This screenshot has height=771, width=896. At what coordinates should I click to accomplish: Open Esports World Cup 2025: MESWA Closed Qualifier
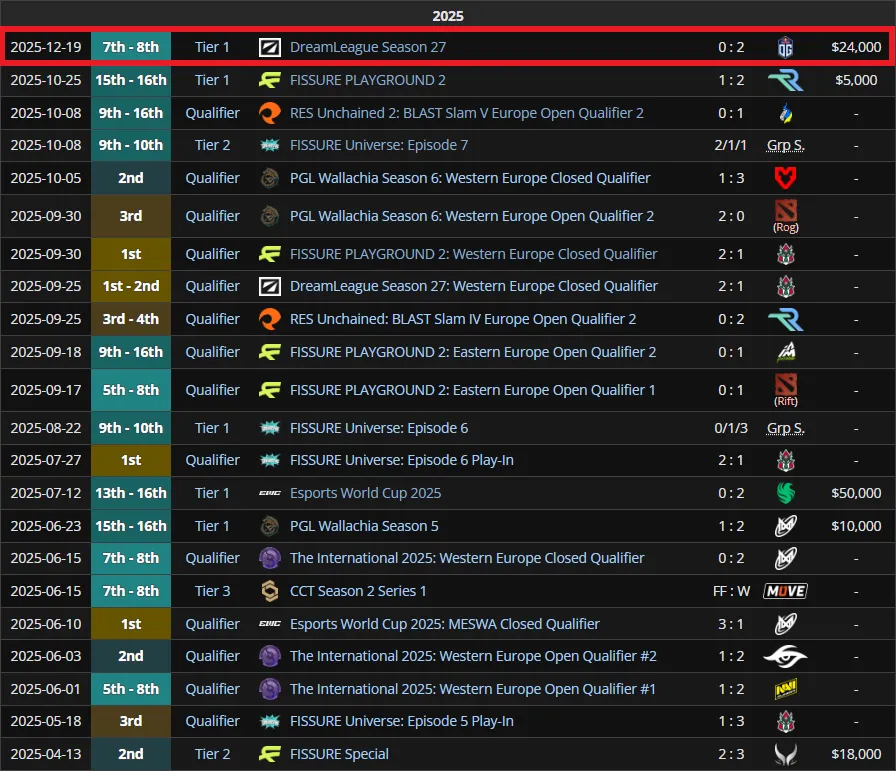[445, 624]
